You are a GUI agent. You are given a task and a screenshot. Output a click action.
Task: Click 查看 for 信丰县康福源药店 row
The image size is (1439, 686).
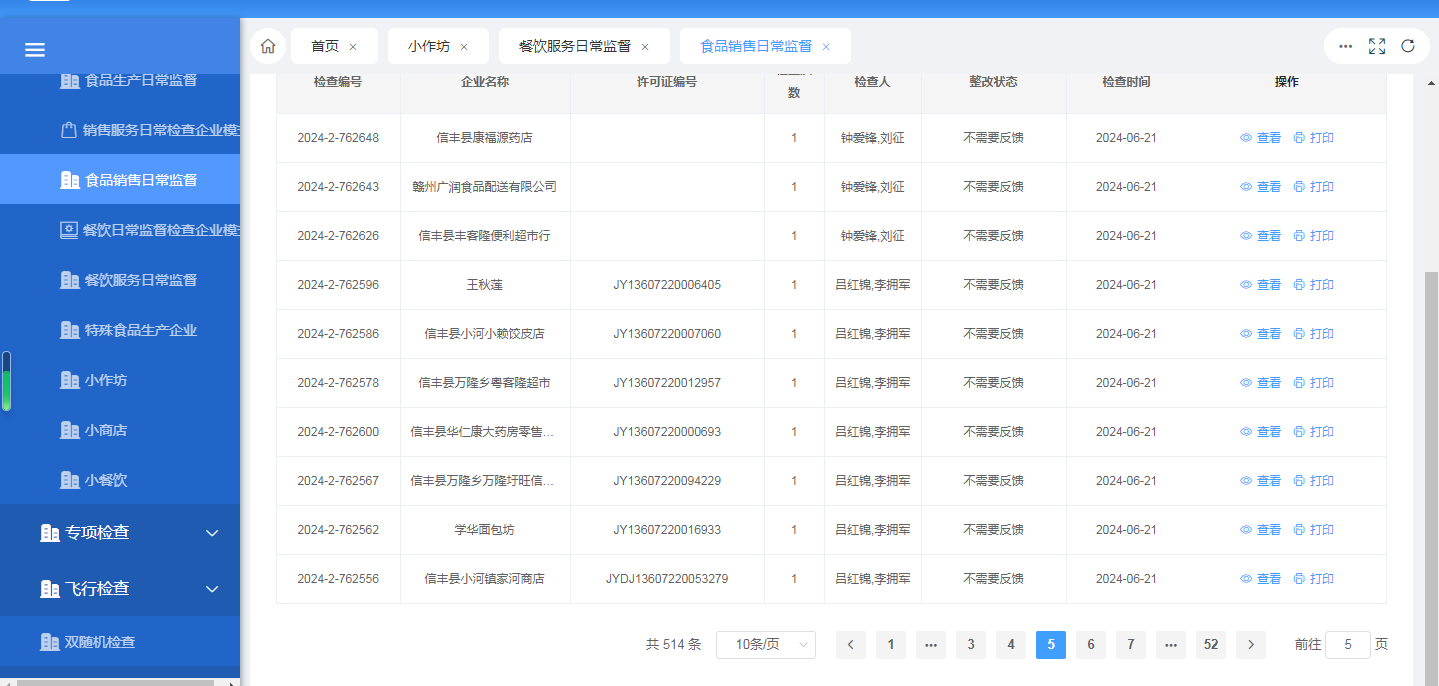pyautogui.click(x=1261, y=138)
